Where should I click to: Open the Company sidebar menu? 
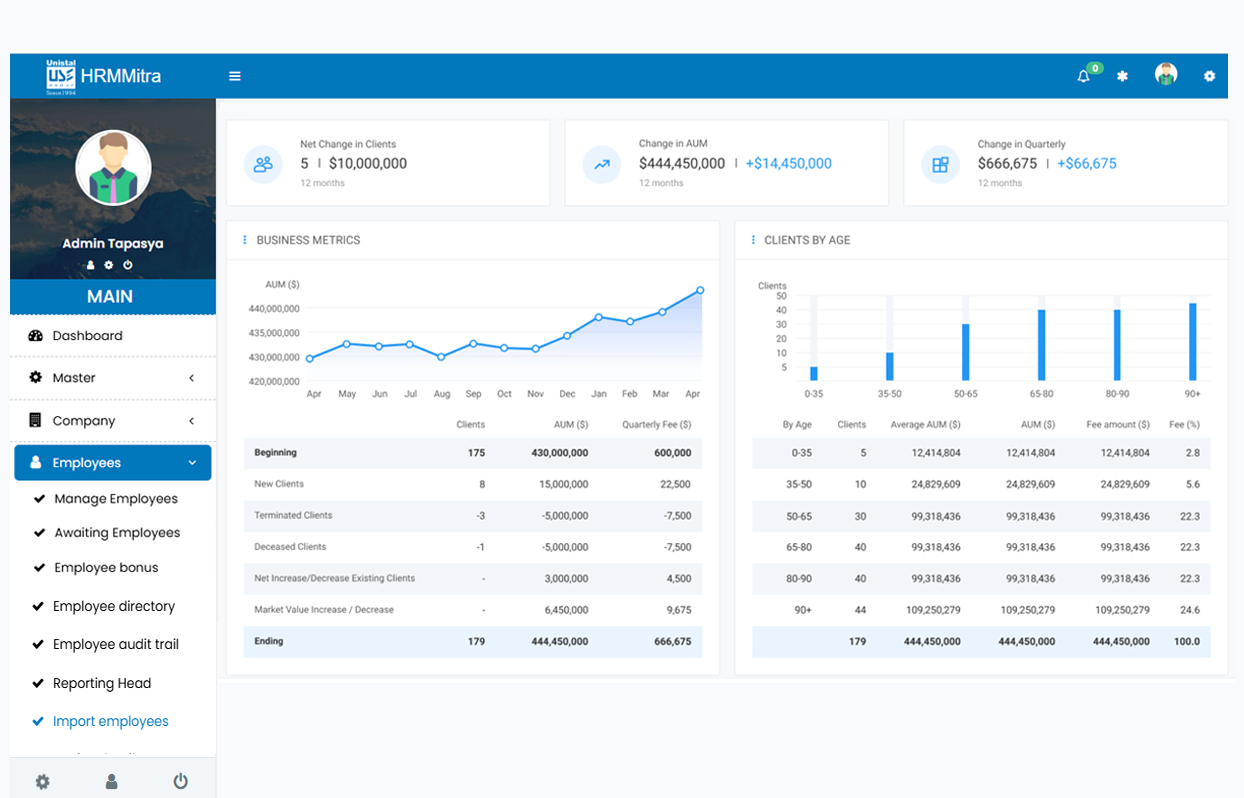click(x=113, y=421)
